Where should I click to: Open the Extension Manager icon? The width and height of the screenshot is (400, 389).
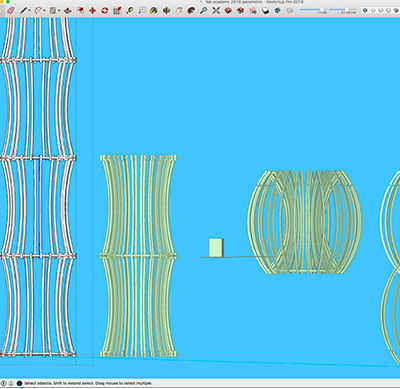pos(265,11)
